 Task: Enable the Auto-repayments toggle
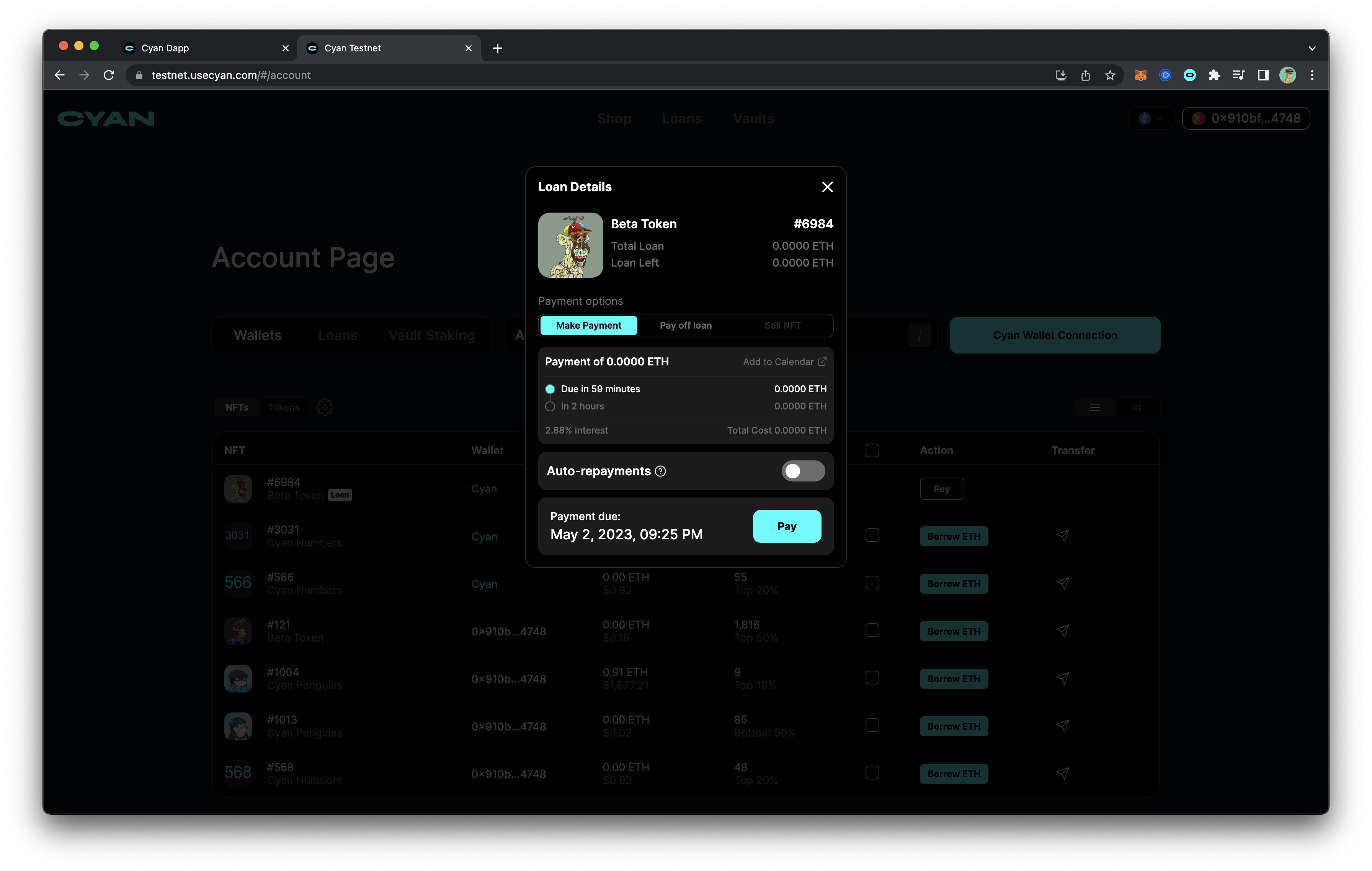coord(803,472)
